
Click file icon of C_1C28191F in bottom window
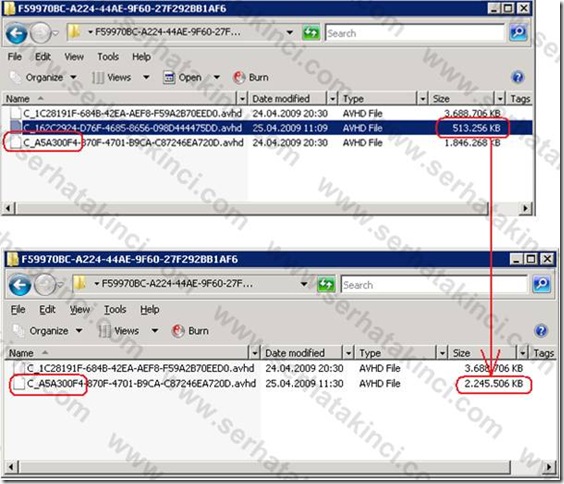[x=19, y=368]
